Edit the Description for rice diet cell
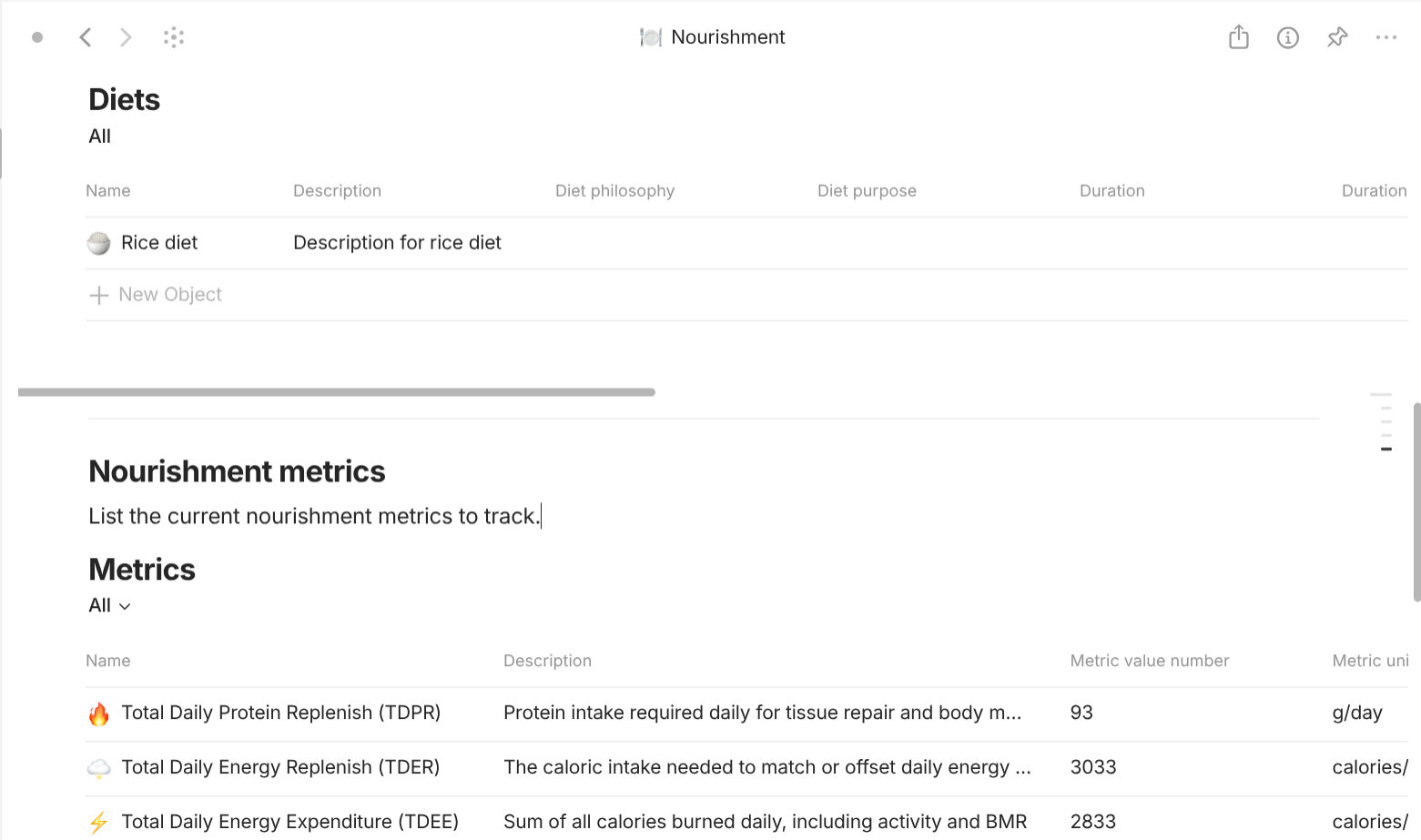The image size is (1421, 840). point(397,242)
